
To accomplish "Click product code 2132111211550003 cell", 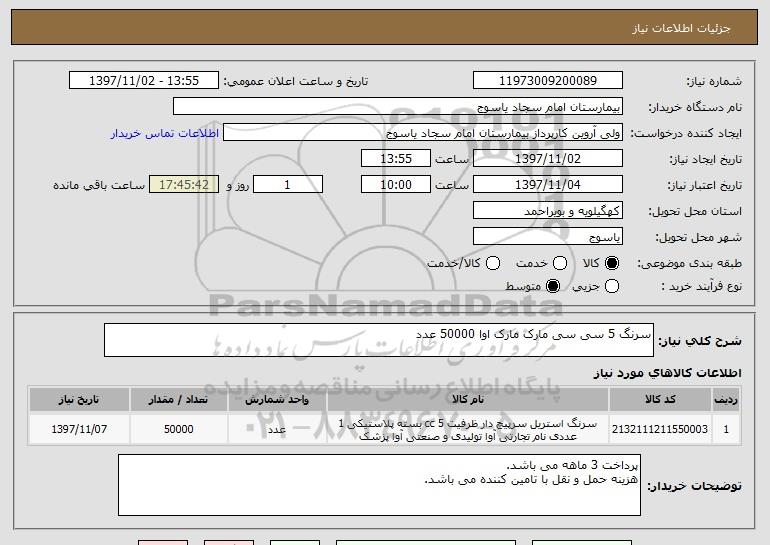I will point(660,429).
